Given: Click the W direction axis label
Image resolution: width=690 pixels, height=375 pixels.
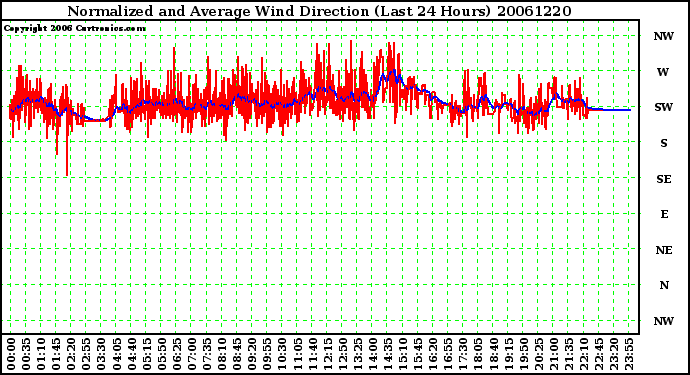Looking at the screenshot, I should click(663, 72).
